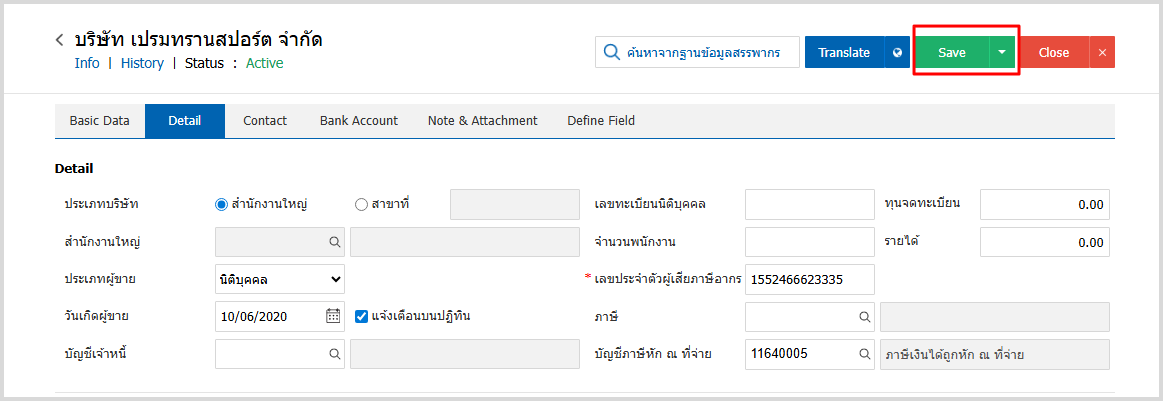The height and width of the screenshot is (401, 1163).
Task: Select the สำนักงานใหญ่ radio button
Action: (x=222, y=204)
